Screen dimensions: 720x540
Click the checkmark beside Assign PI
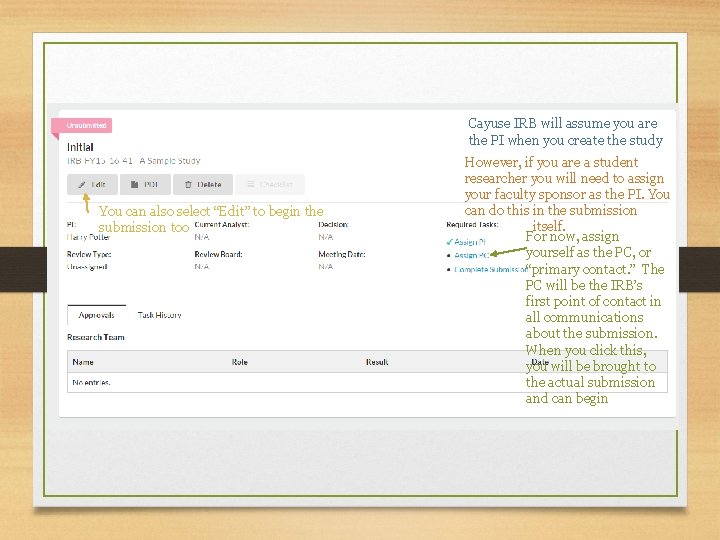449,242
